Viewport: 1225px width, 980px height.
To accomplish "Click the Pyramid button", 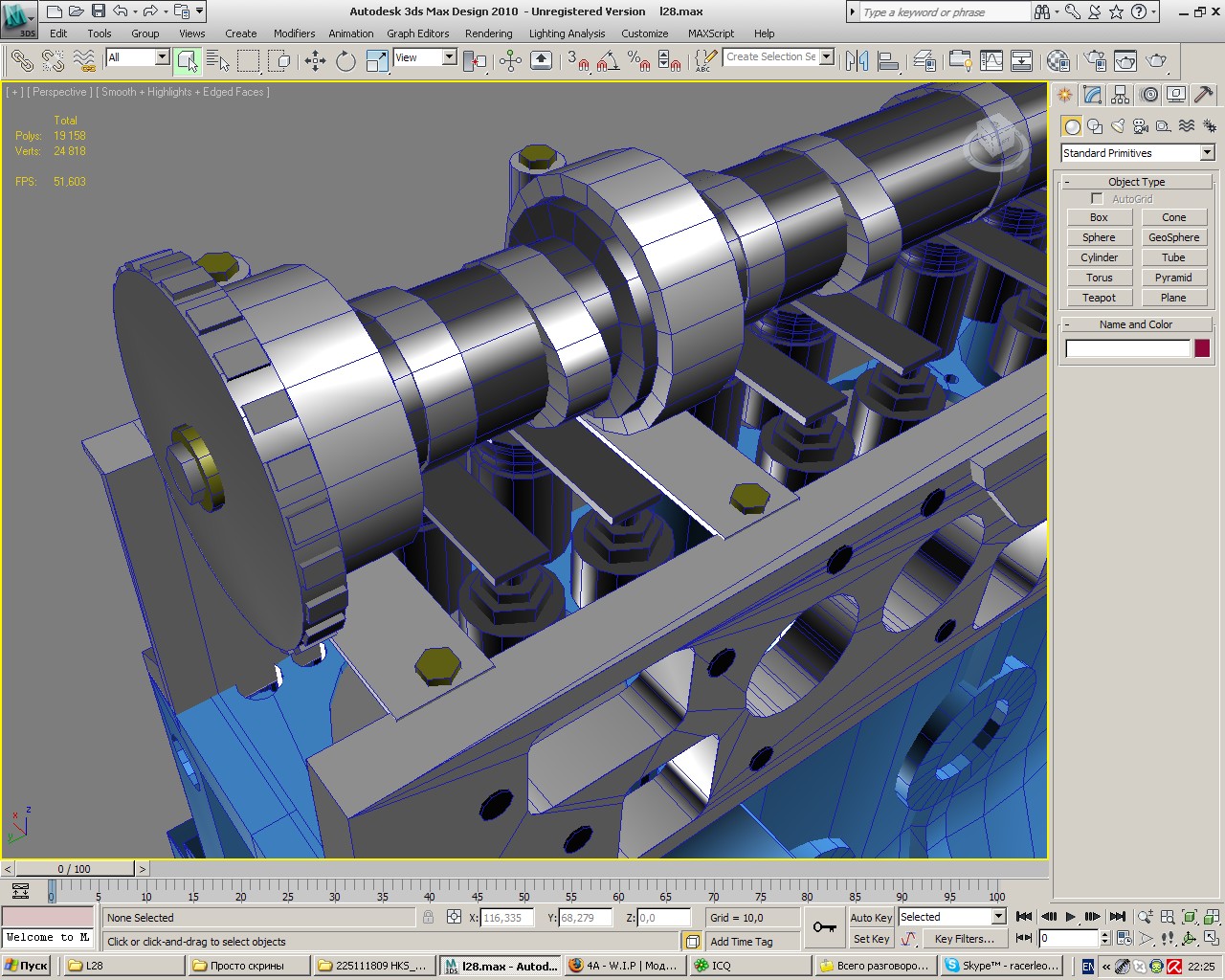I will coord(1173,278).
